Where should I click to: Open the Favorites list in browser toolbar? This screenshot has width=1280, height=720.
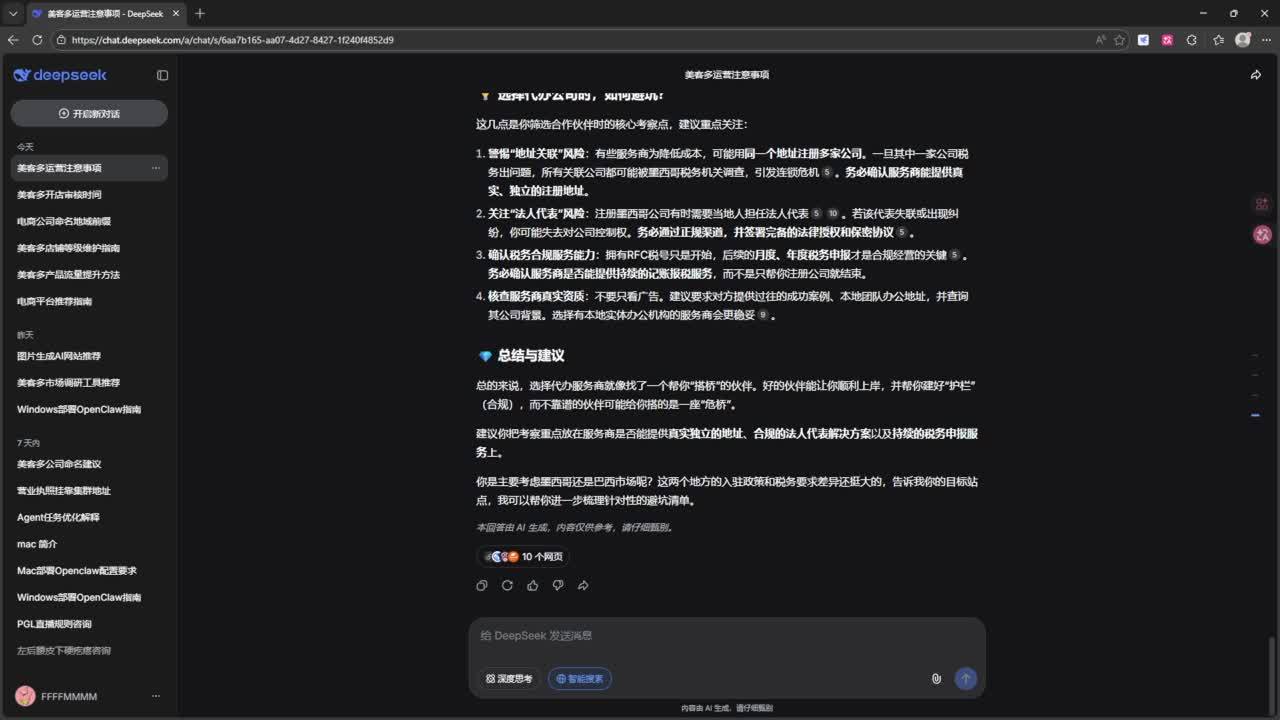(x=1218, y=40)
